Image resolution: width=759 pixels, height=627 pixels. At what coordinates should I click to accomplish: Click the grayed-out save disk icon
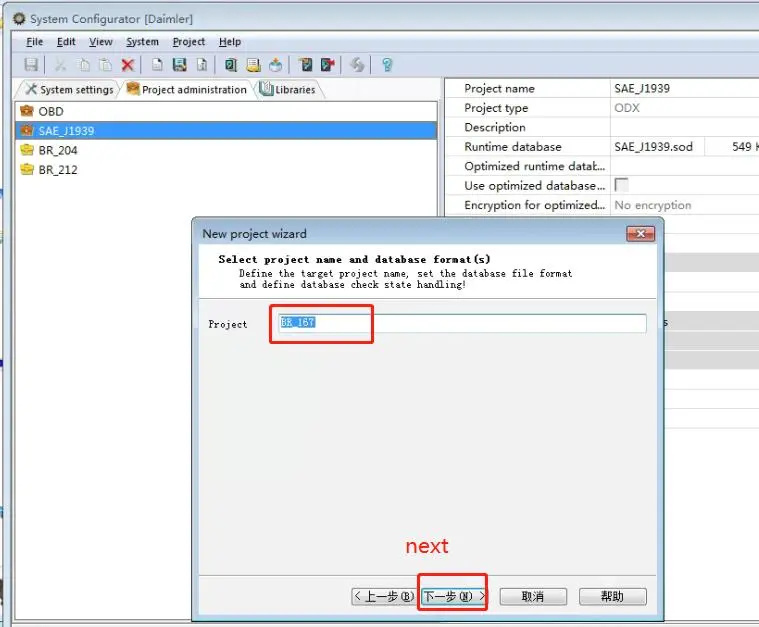(31, 65)
